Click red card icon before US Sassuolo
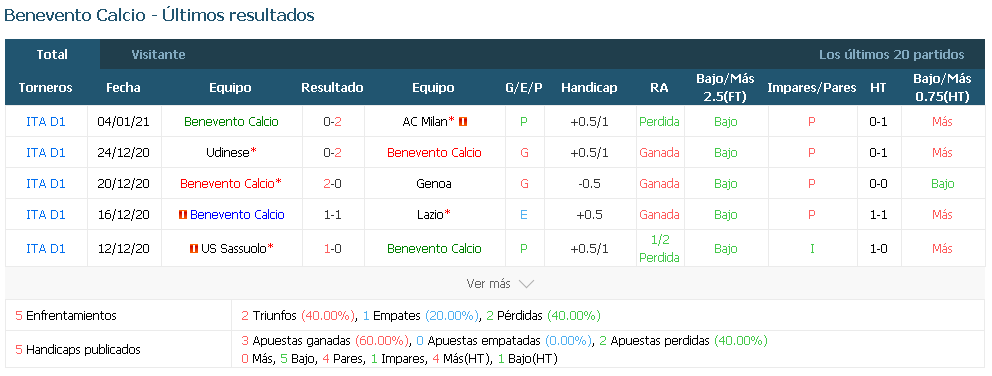992x376 pixels. 194,249
